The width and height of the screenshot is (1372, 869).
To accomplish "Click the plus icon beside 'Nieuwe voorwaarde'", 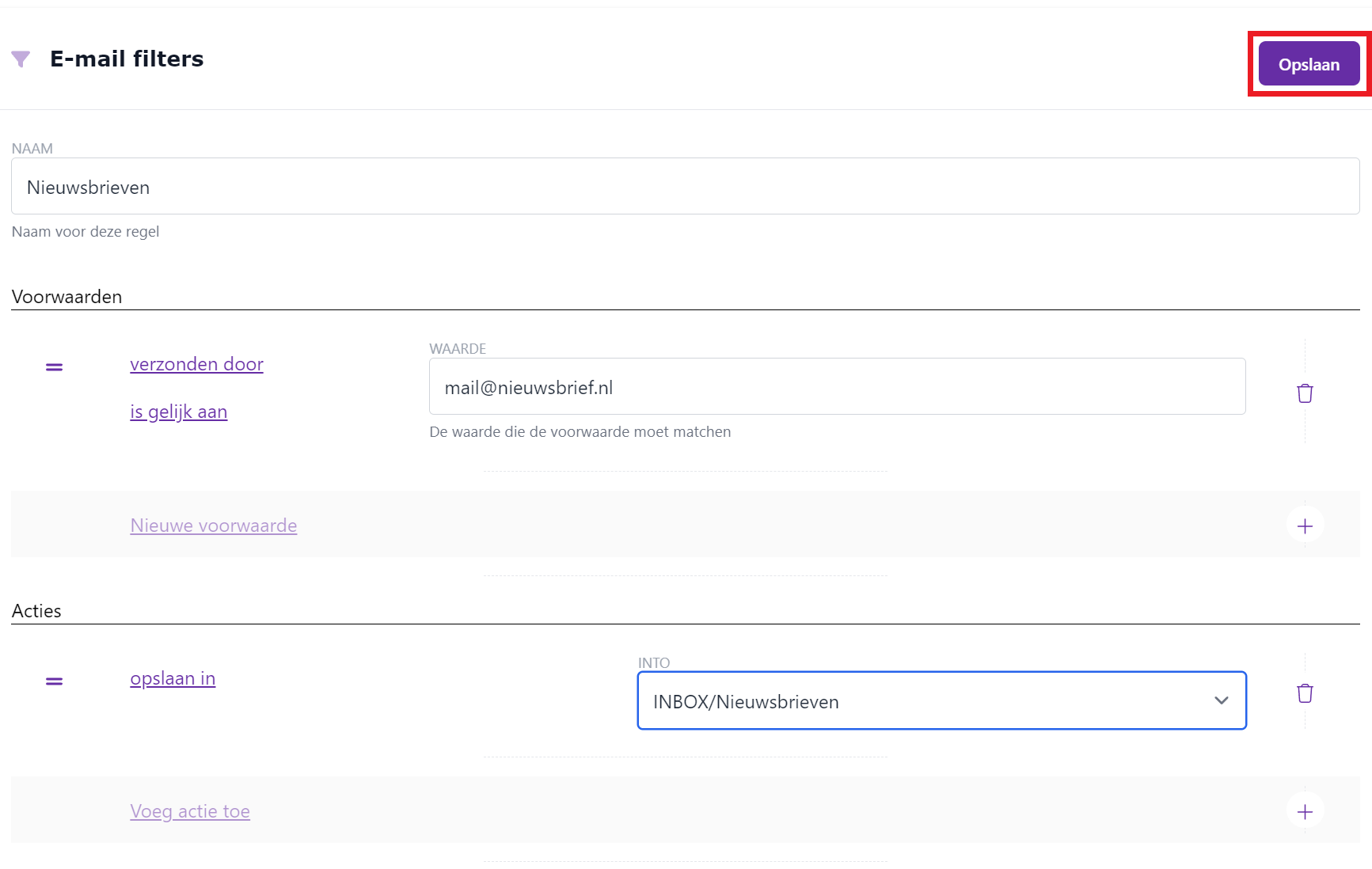I will click(x=1304, y=525).
